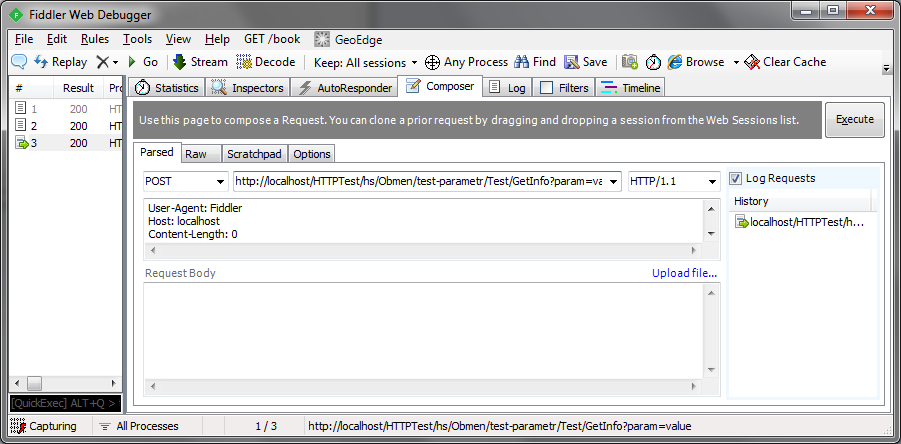Open the Keep: All sessions dropdown
This screenshot has height=444, width=901.
tap(365, 62)
